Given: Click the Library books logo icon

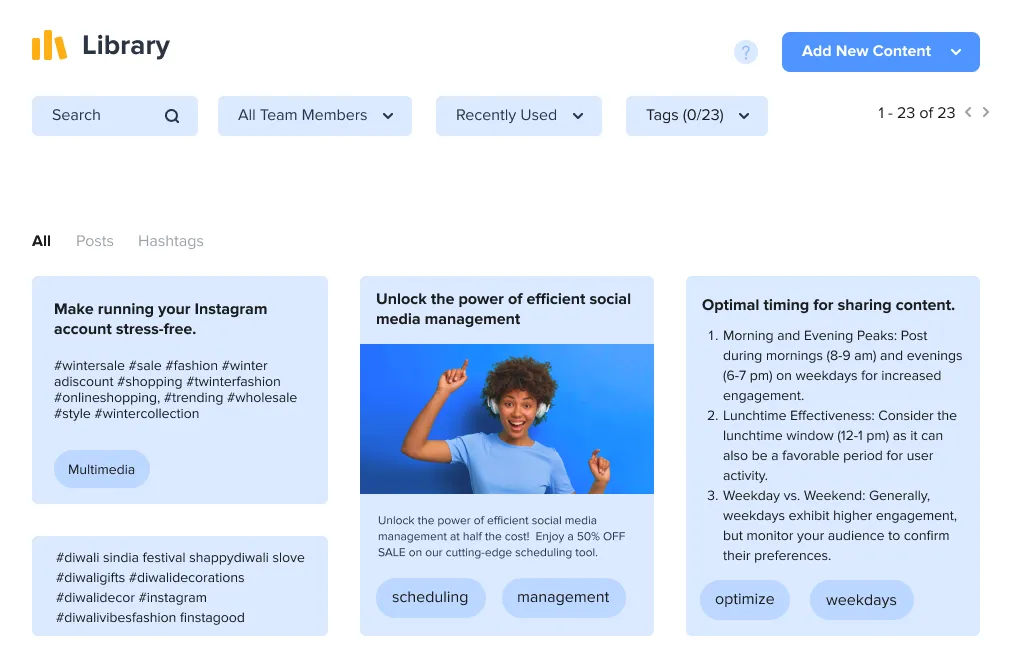Looking at the screenshot, I should [x=49, y=45].
